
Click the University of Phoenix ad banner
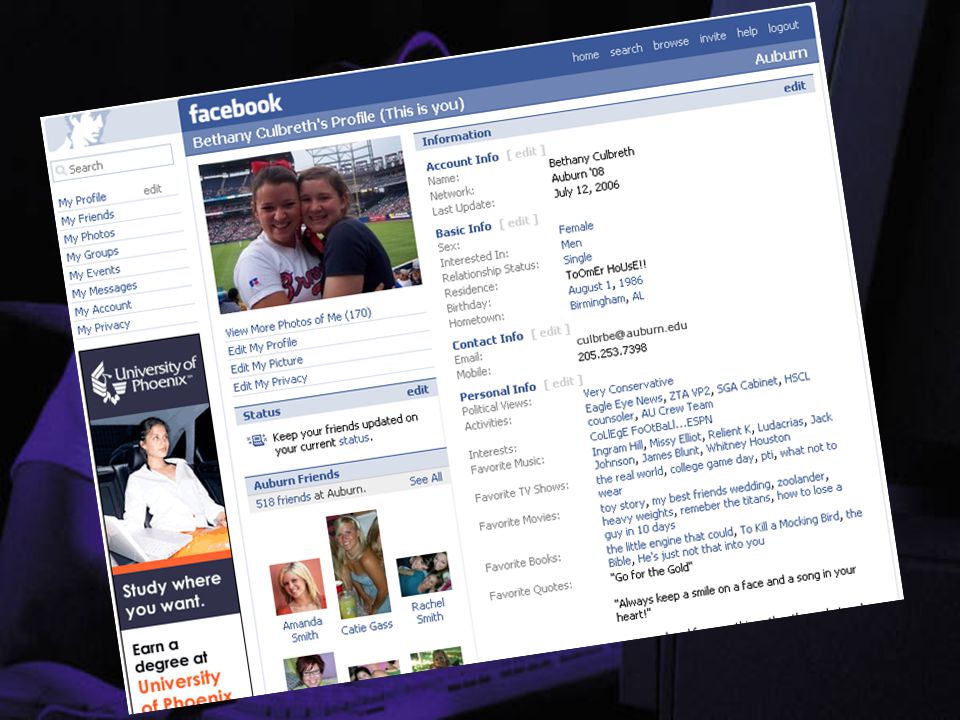coord(167,523)
